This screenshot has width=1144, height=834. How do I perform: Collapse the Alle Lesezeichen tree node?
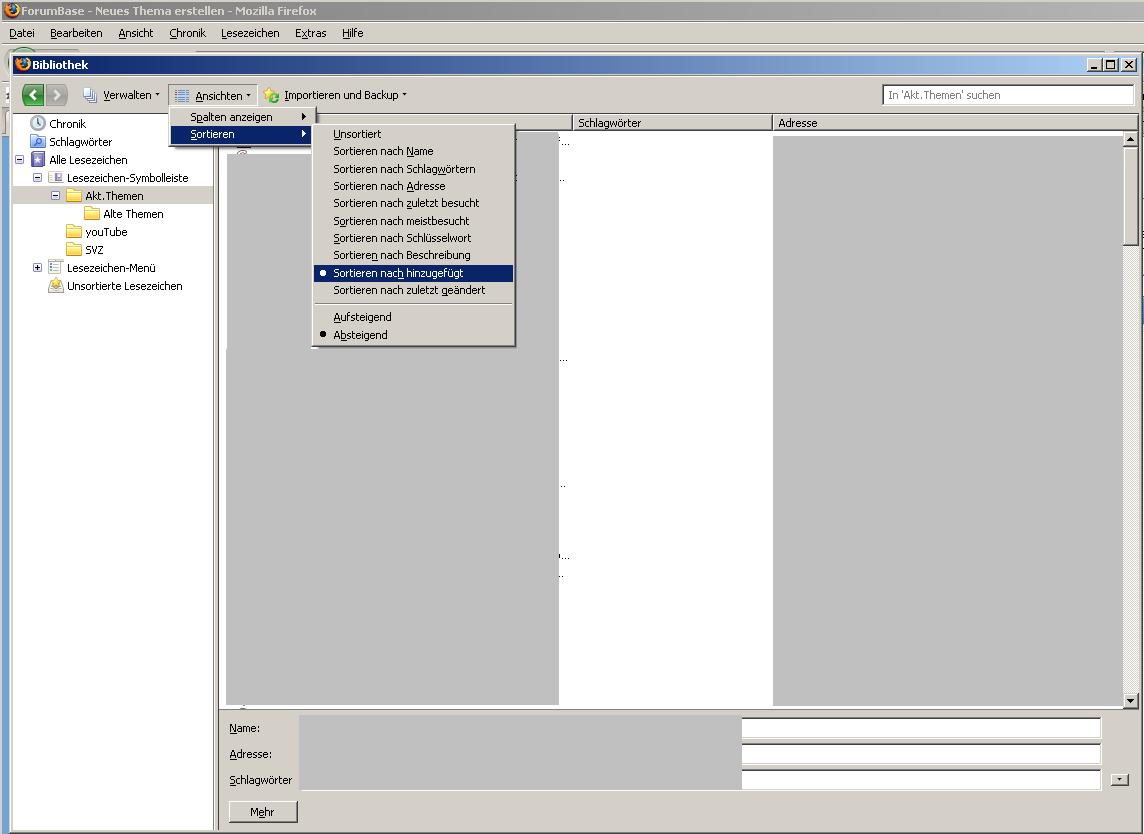coord(20,159)
